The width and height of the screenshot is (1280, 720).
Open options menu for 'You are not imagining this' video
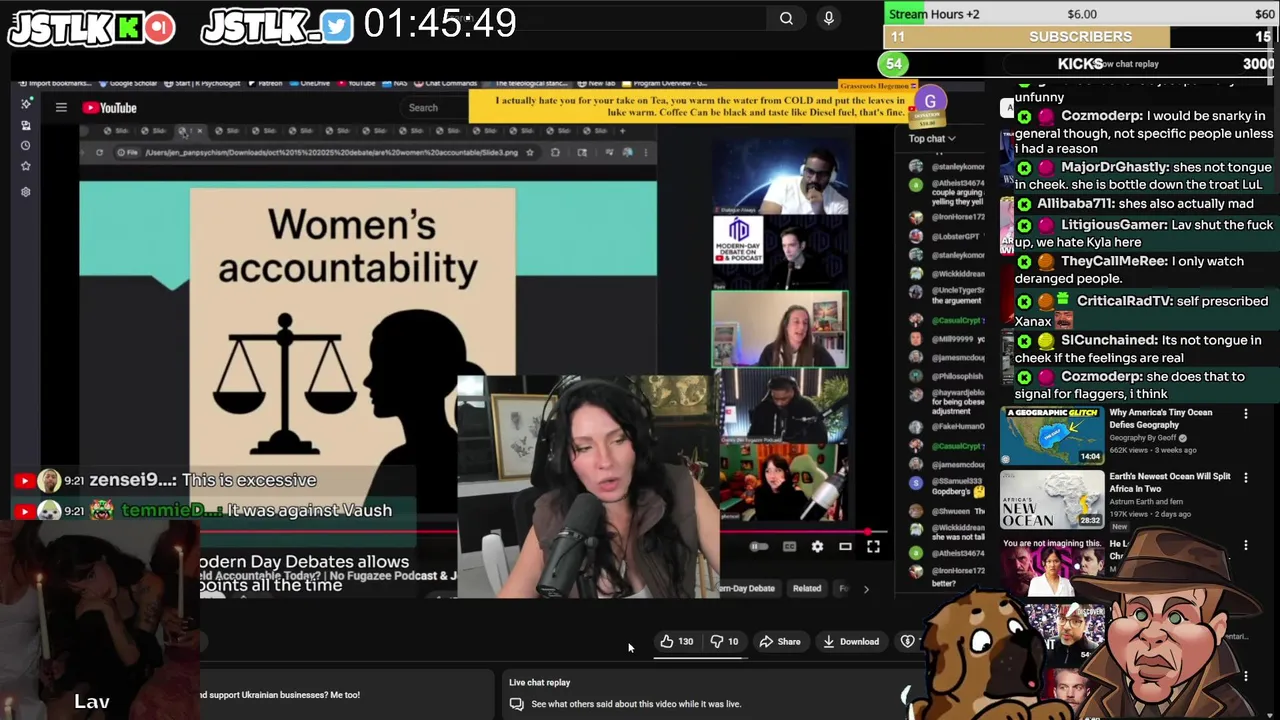tap(1246, 545)
